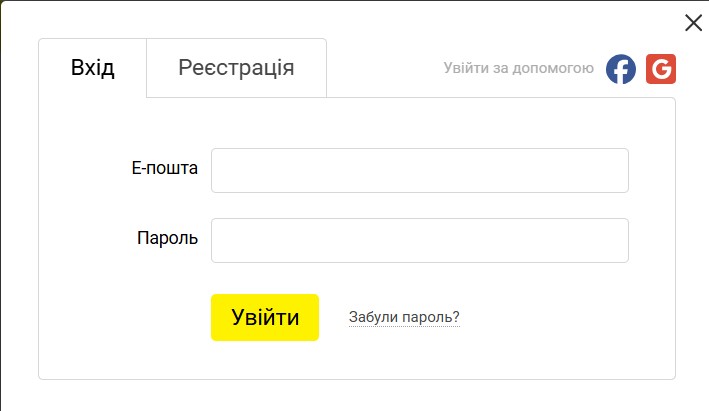Open the Реєстрація tab

pos(236,68)
